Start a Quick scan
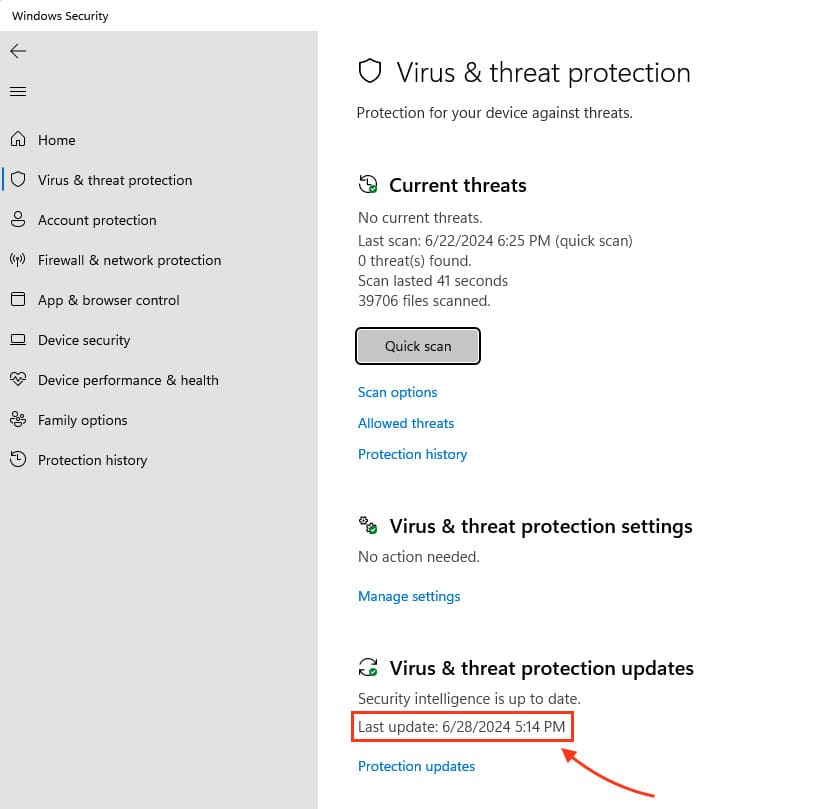Image resolution: width=813 pixels, height=809 pixels. [418, 346]
